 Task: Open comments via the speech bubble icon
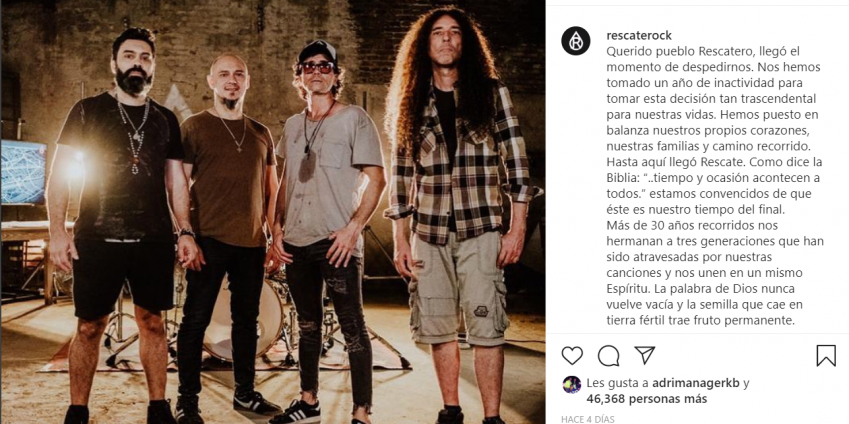tap(609, 356)
